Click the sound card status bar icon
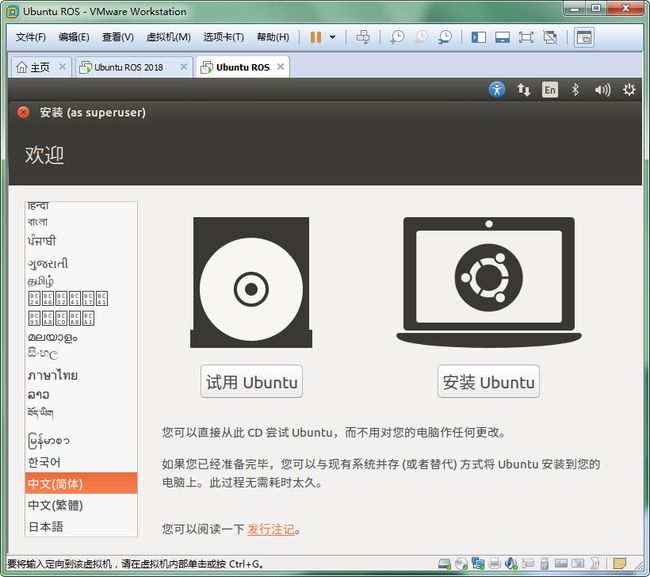650x577 pixels. [511, 563]
